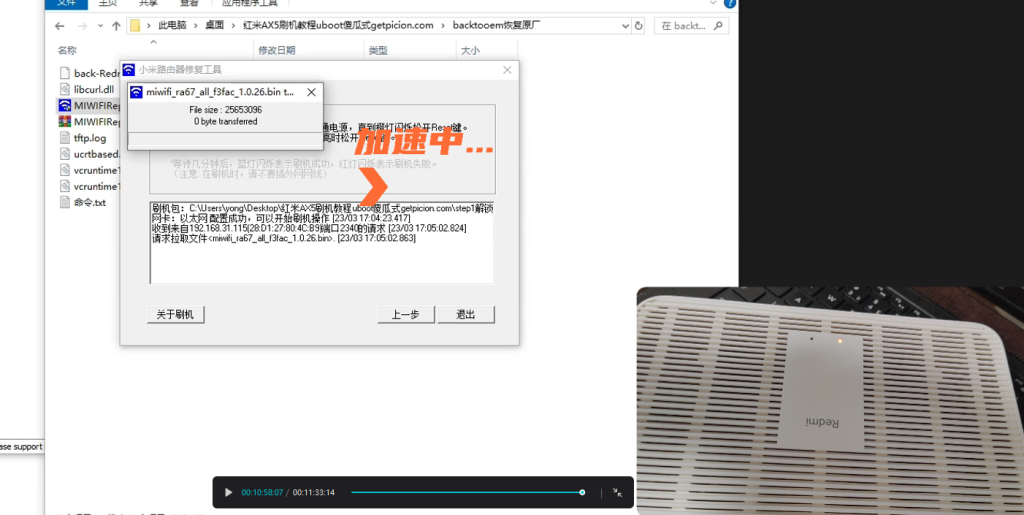This screenshot has height=515, width=1024.
Task: Play the video with play button
Action: [228, 492]
